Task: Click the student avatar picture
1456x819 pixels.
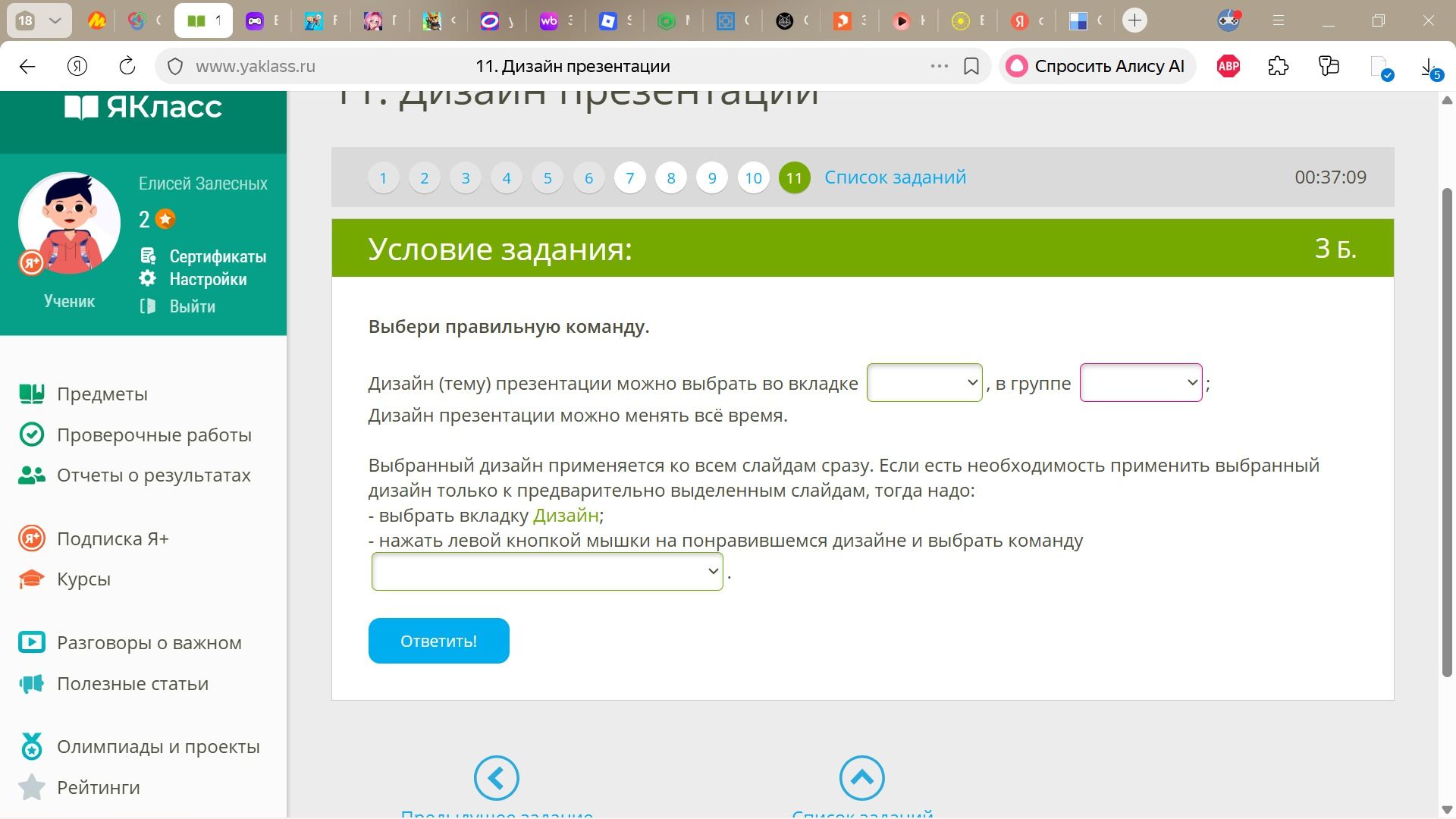Action: click(x=69, y=223)
